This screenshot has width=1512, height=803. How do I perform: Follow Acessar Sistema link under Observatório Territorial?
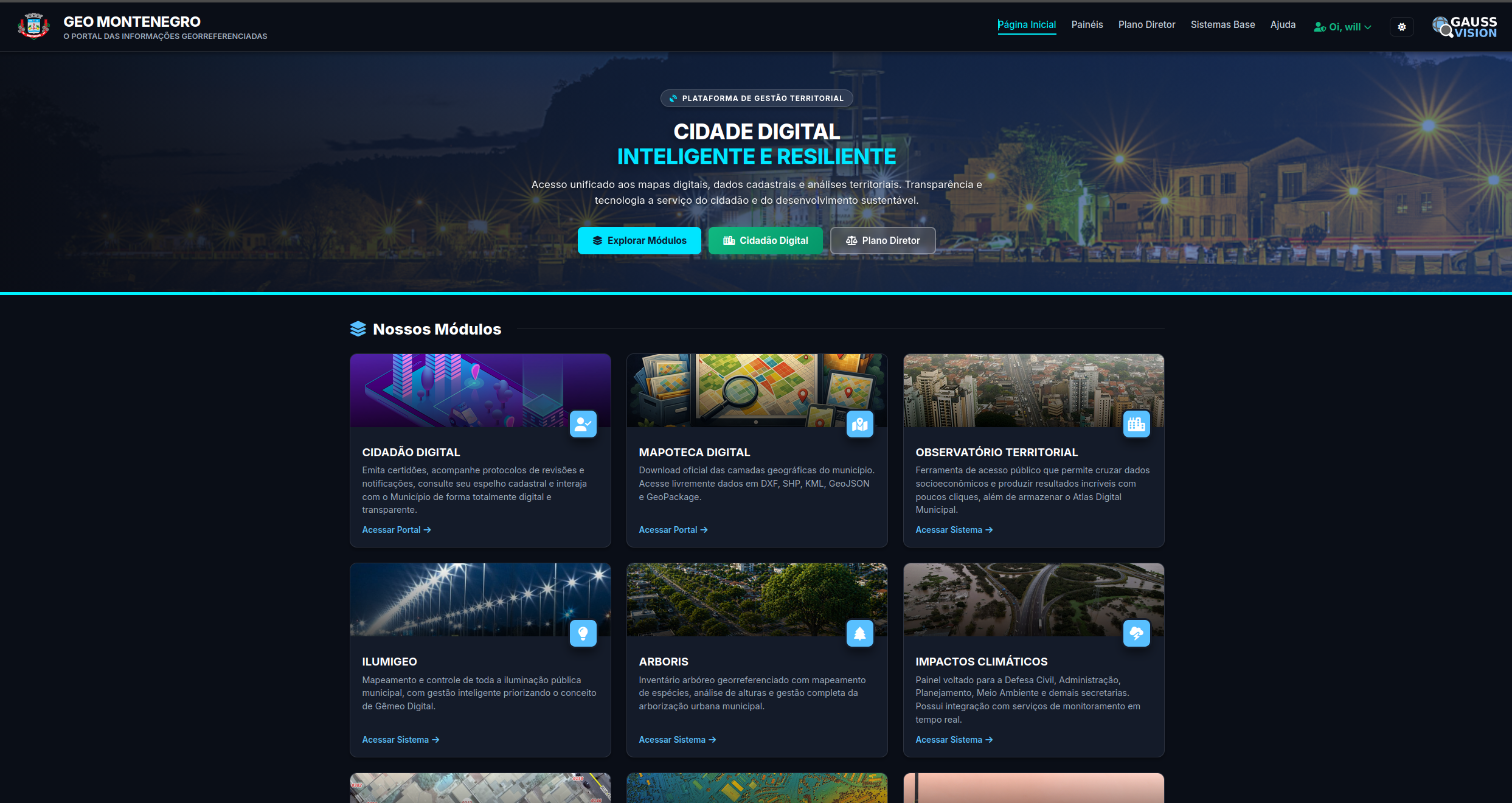click(954, 530)
